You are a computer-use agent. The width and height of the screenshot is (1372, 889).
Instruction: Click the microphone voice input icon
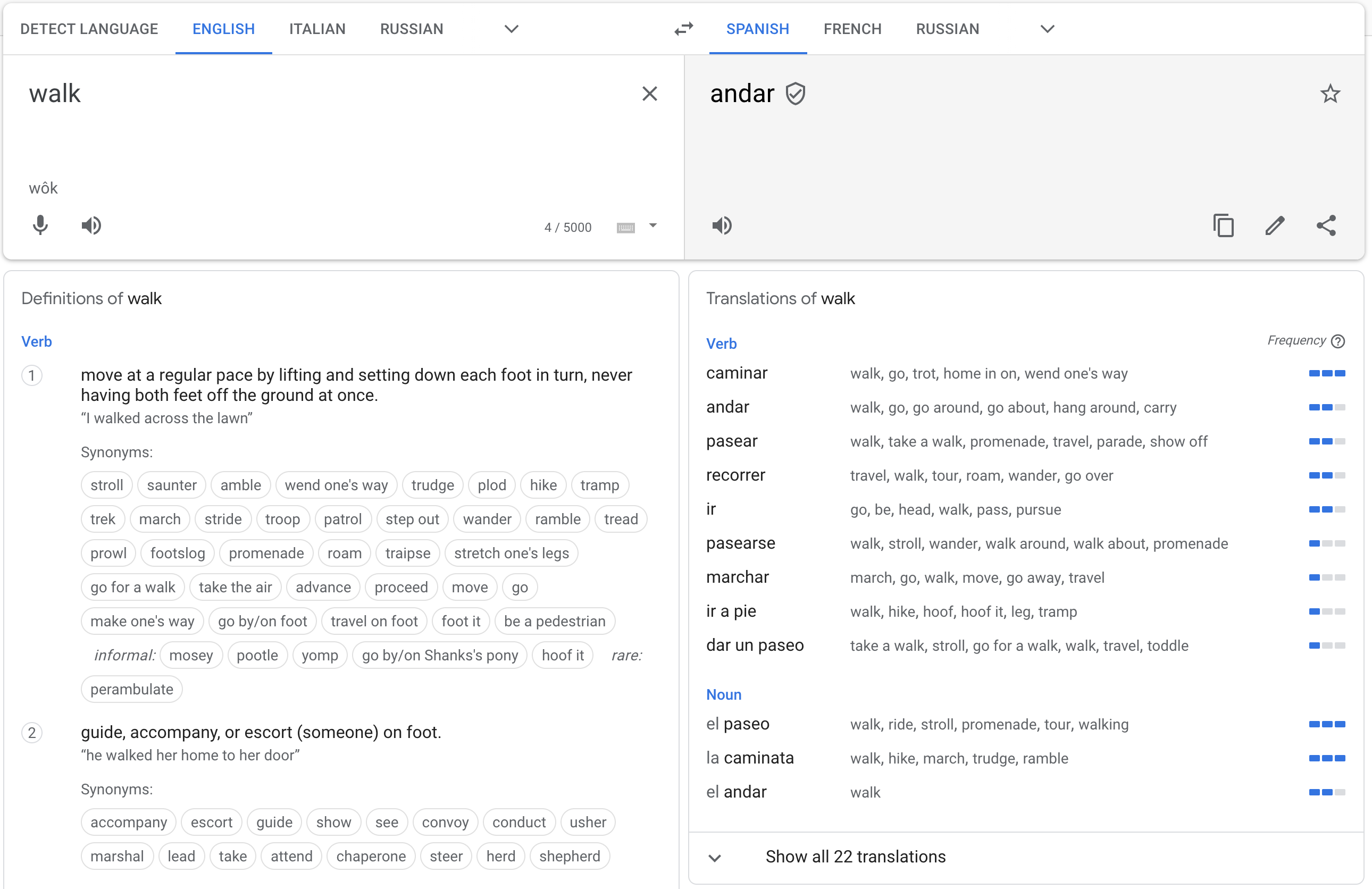coord(40,225)
